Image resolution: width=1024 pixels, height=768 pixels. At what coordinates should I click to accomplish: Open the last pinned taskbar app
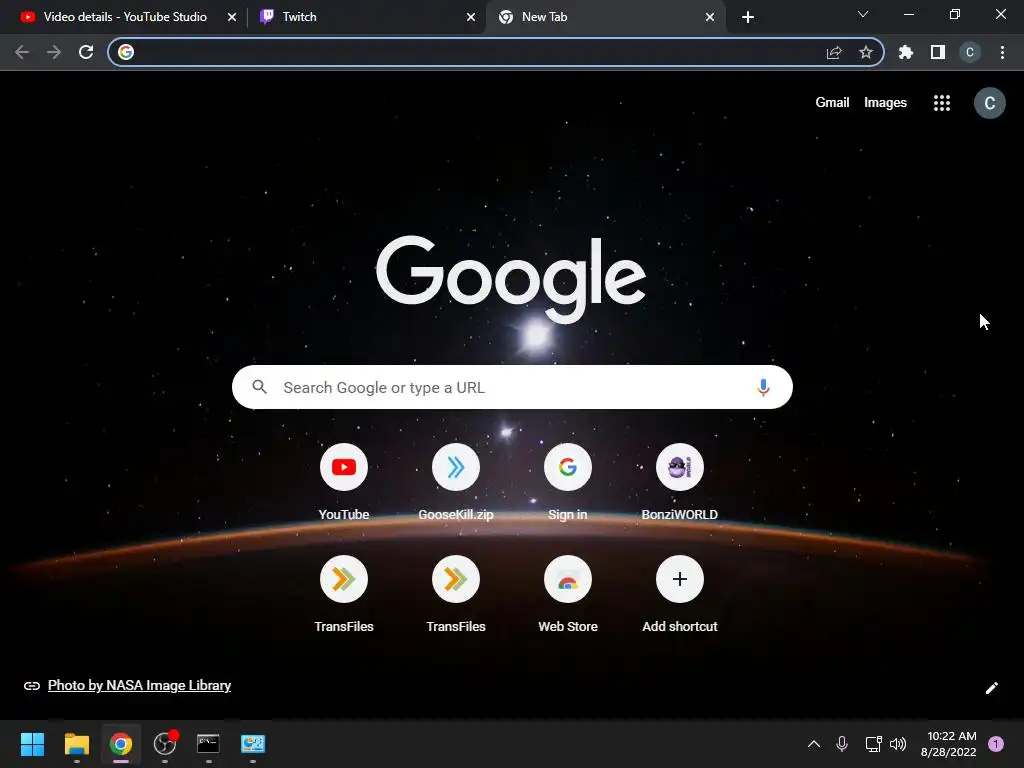point(253,744)
